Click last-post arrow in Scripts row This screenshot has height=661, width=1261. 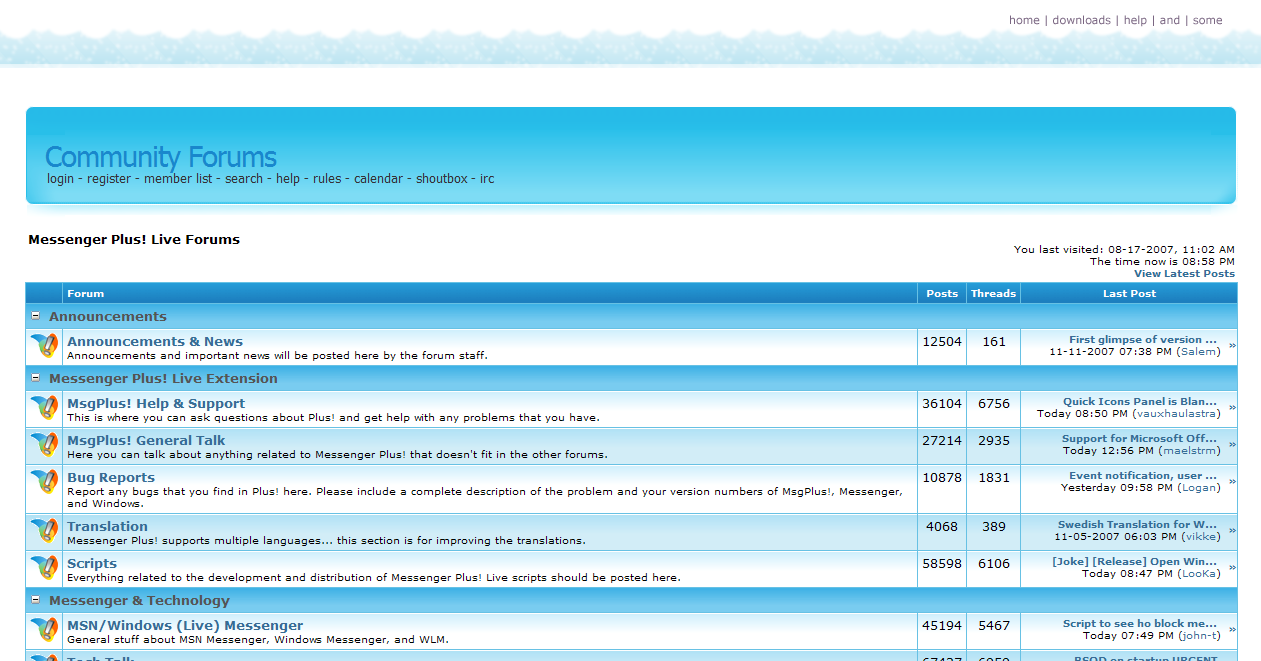pos(1232,568)
